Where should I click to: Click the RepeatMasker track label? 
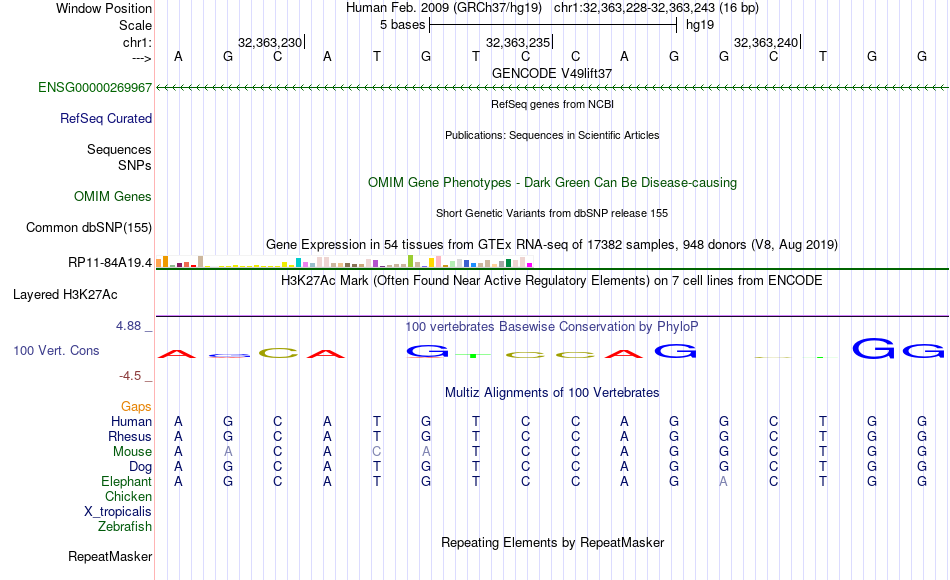(110, 556)
